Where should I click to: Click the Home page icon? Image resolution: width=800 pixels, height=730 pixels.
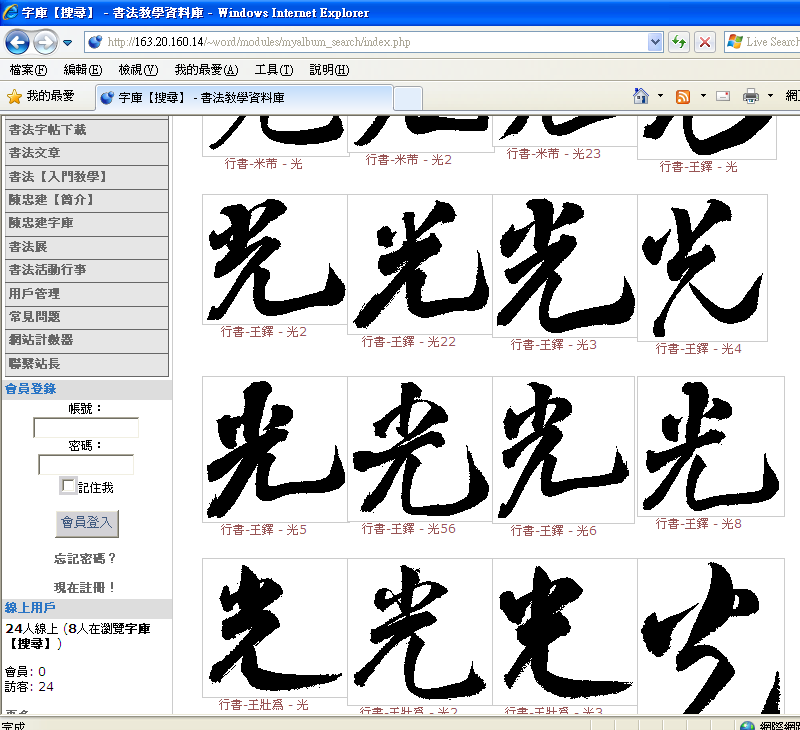pos(641,96)
